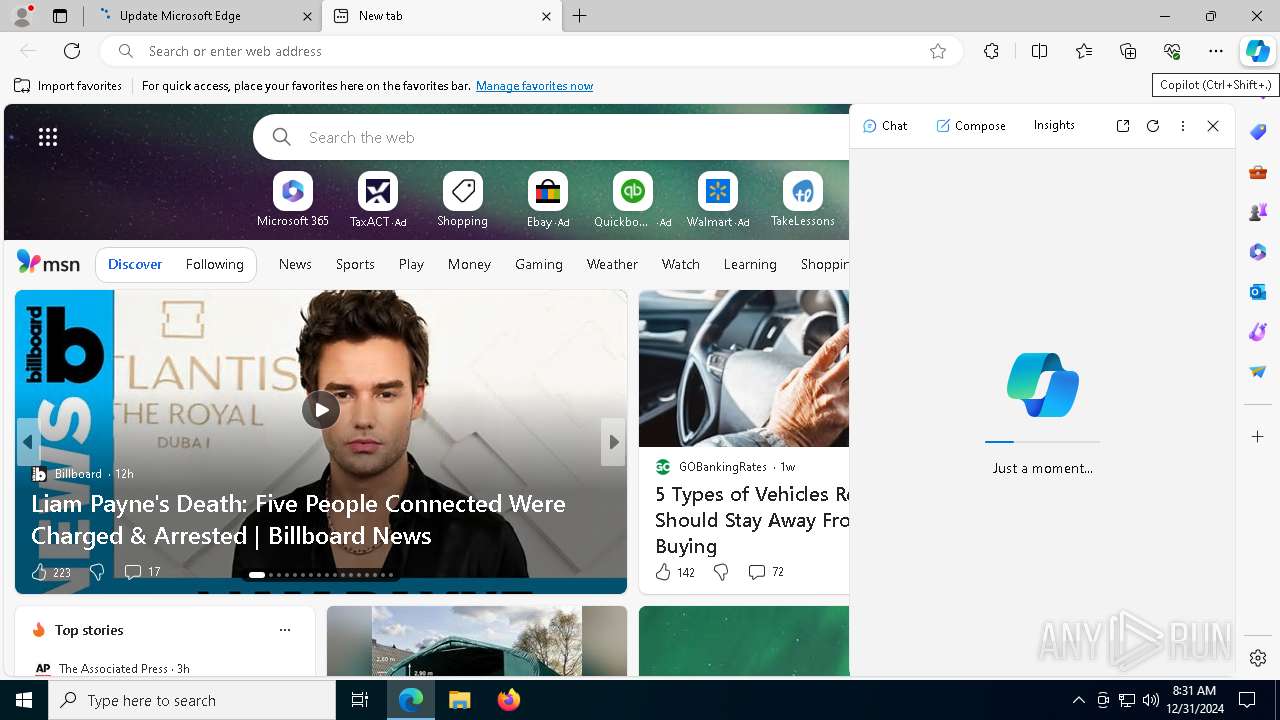Open TakeLessons quick link
Viewport: 1280px width, 720px height.
click(x=802, y=200)
